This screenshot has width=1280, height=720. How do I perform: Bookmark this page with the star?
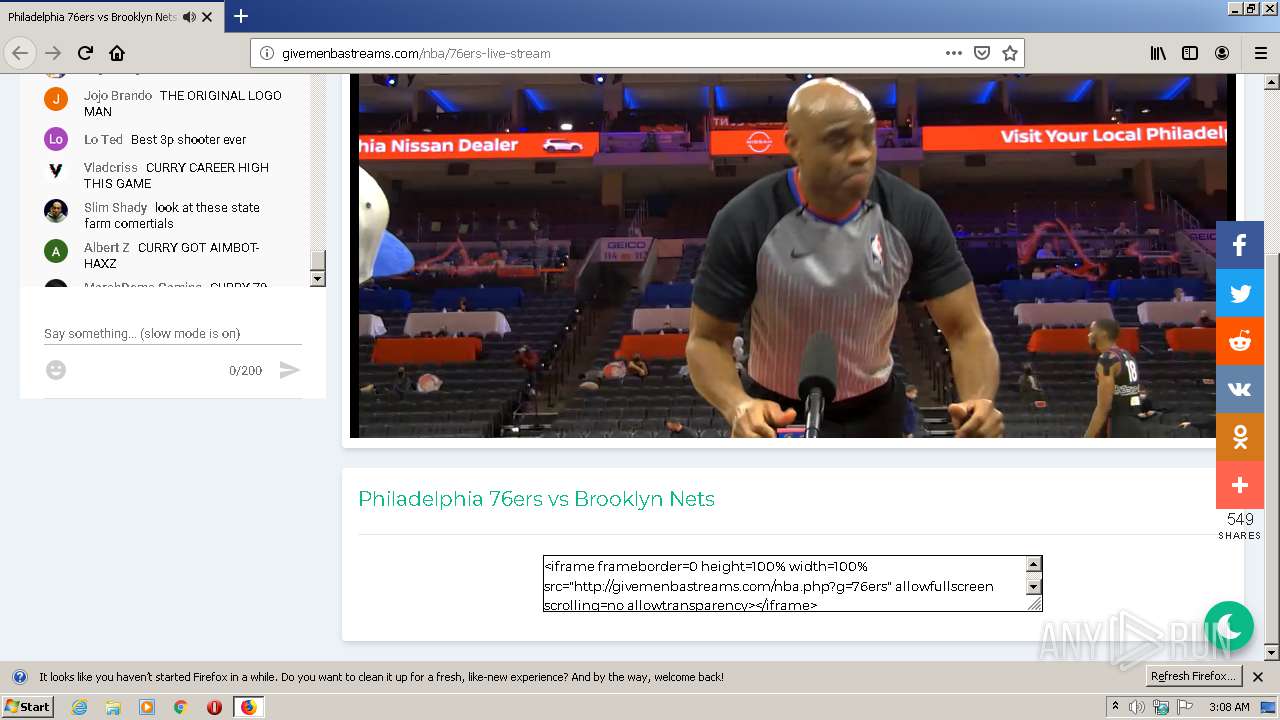[x=1010, y=53]
